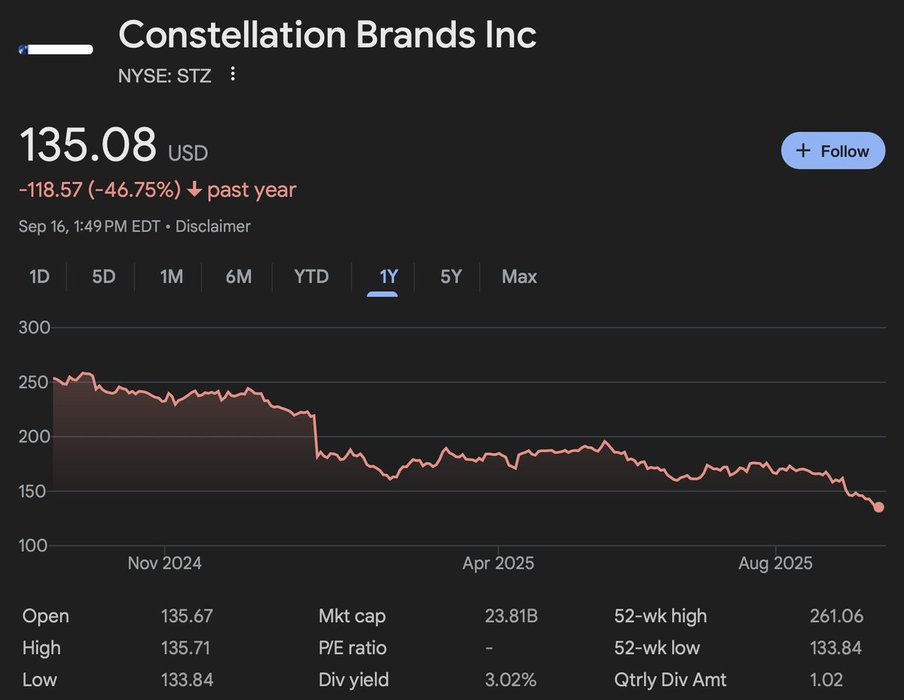Image resolution: width=904 pixels, height=700 pixels.
Task: Open the three-dot options menu beside NYSE: STZ
Action: [233, 74]
